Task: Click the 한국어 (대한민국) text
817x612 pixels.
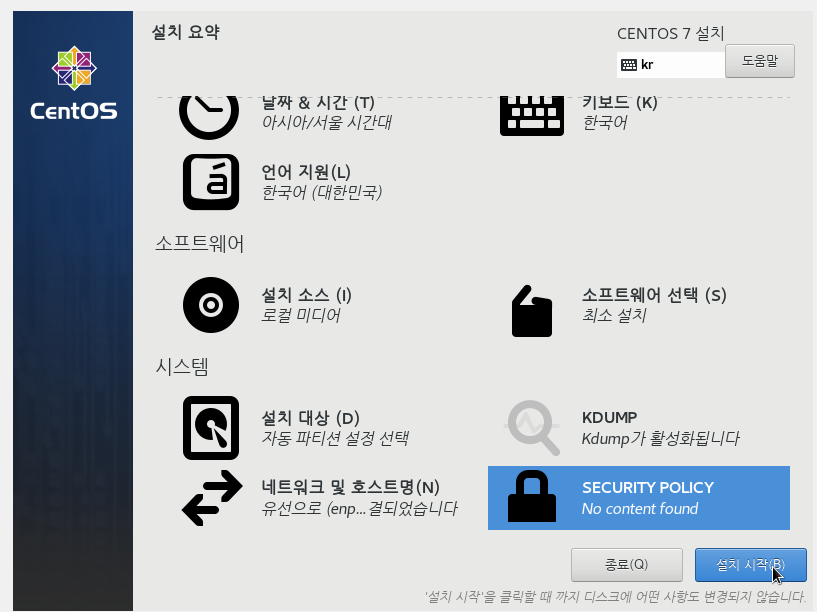Action: tap(321, 193)
